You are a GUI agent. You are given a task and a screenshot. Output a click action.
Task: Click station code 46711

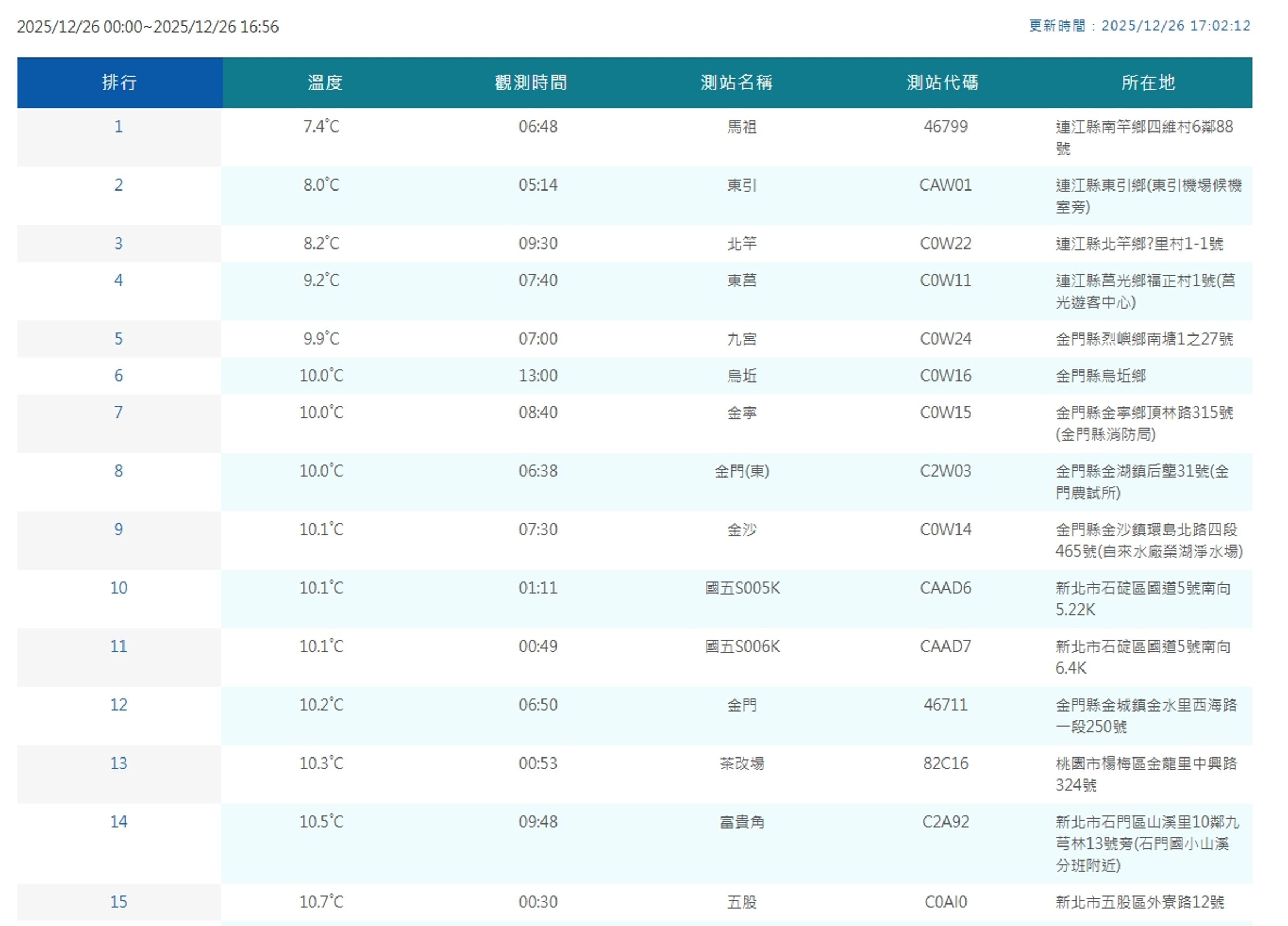(946, 704)
